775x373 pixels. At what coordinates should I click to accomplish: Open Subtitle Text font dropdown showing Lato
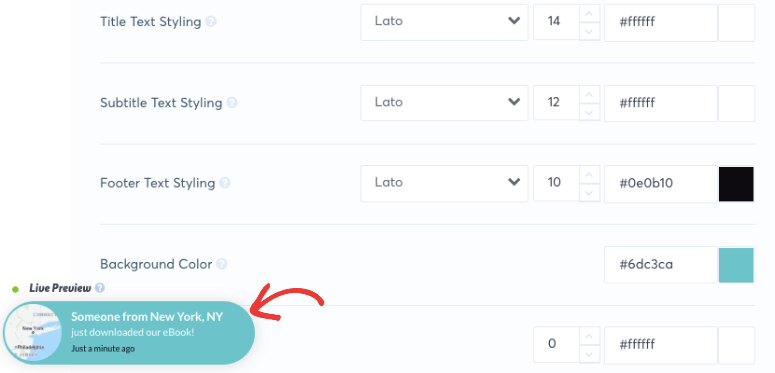coord(444,103)
